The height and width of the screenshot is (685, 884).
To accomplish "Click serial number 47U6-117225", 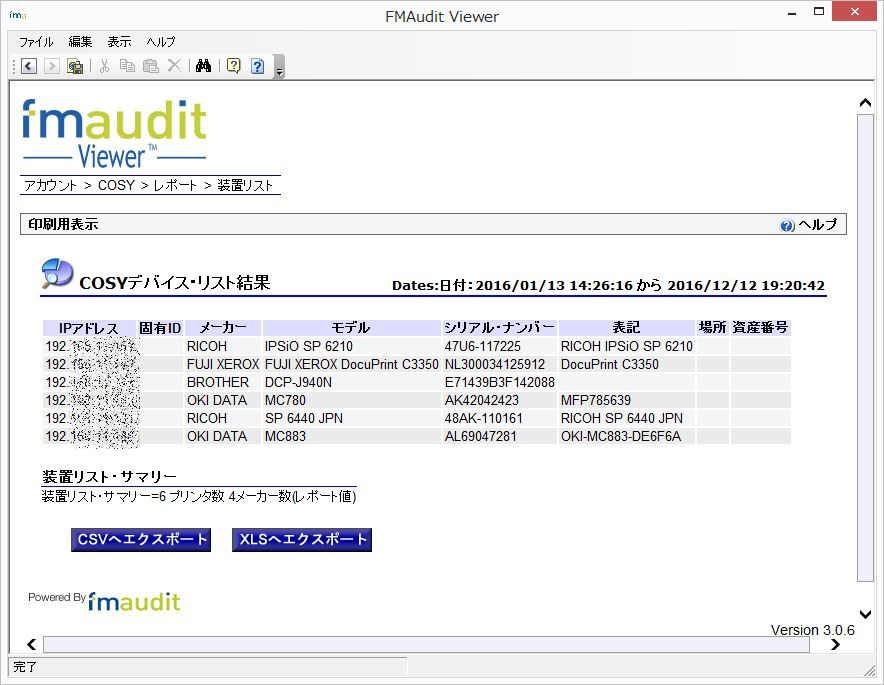I will pyautogui.click(x=483, y=346).
